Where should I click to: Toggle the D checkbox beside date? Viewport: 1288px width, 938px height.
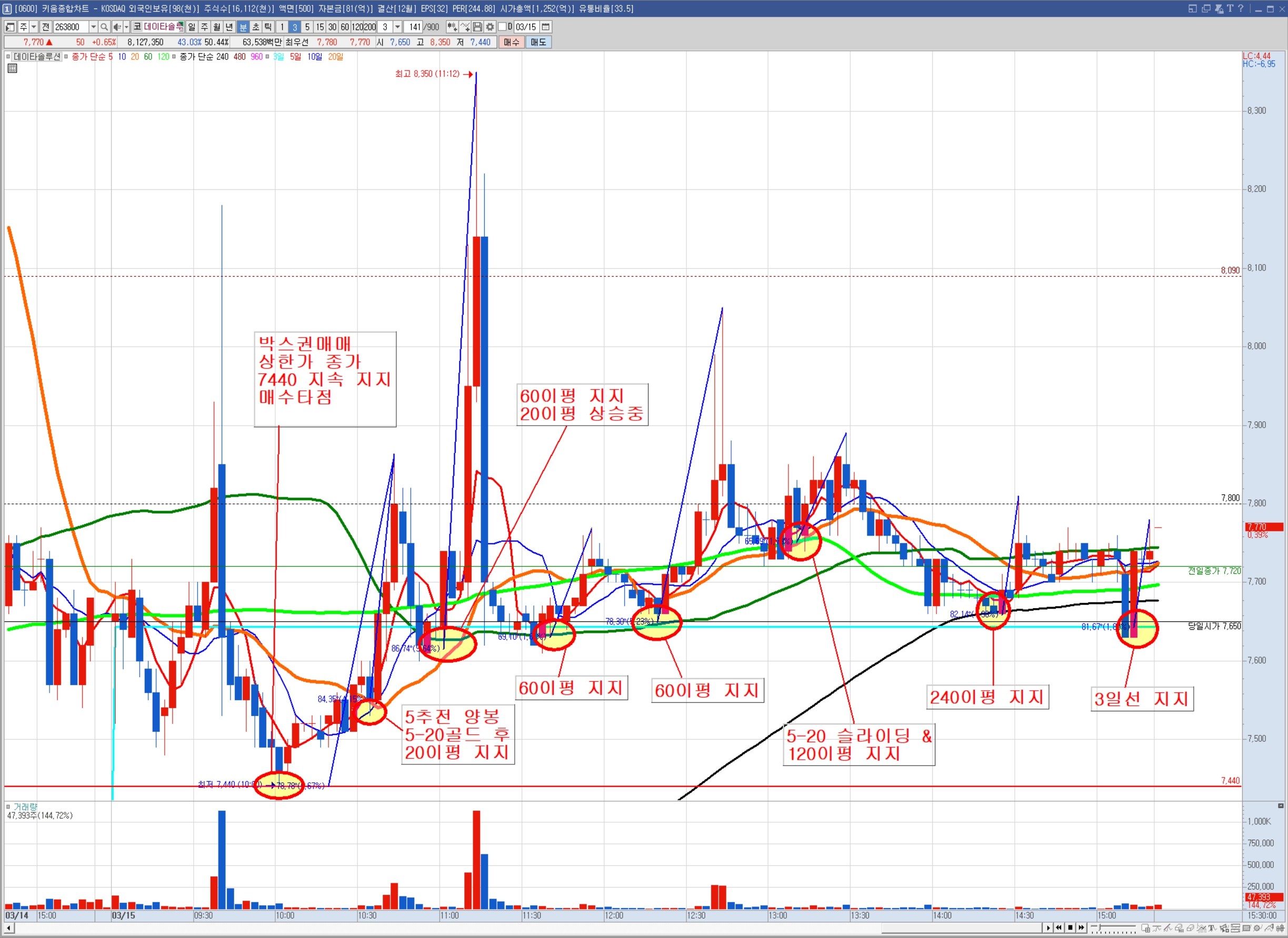point(502,27)
